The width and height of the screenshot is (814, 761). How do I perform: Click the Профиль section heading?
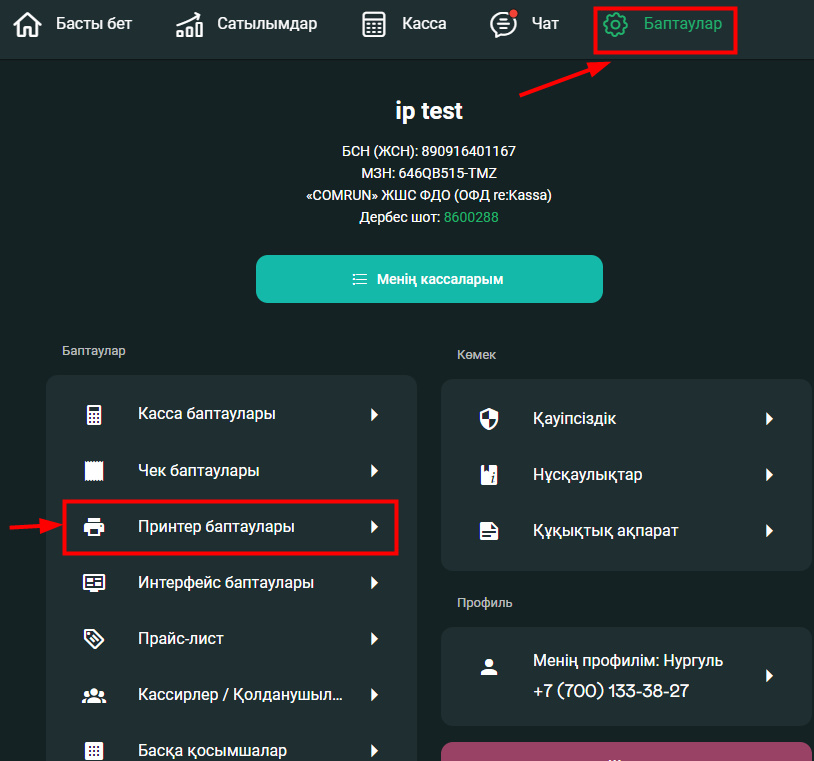[484, 603]
